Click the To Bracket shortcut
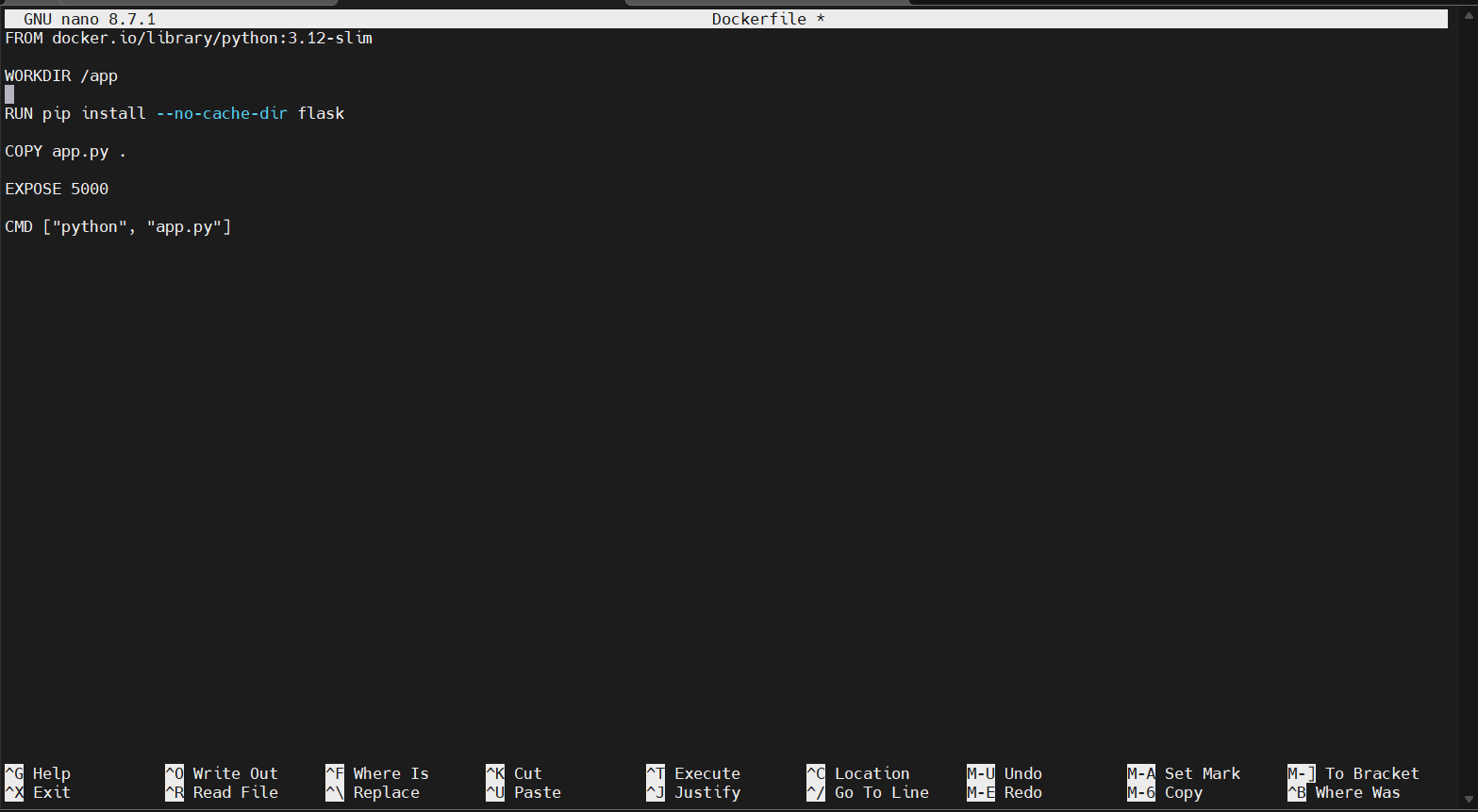Image resolution: width=1478 pixels, height=812 pixels. click(1353, 773)
